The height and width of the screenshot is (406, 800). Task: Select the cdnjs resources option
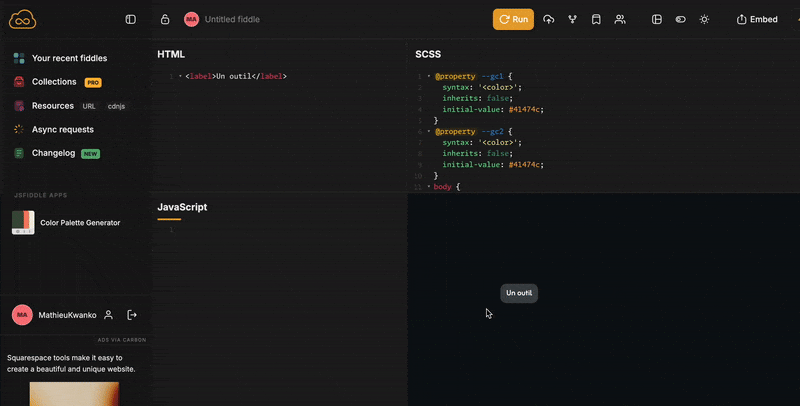tap(116, 106)
